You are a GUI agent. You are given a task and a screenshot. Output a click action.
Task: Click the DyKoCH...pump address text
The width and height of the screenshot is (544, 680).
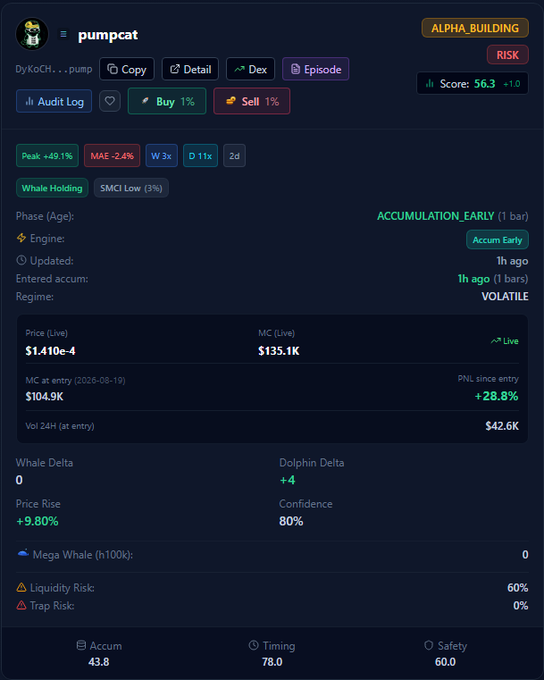[54, 69]
